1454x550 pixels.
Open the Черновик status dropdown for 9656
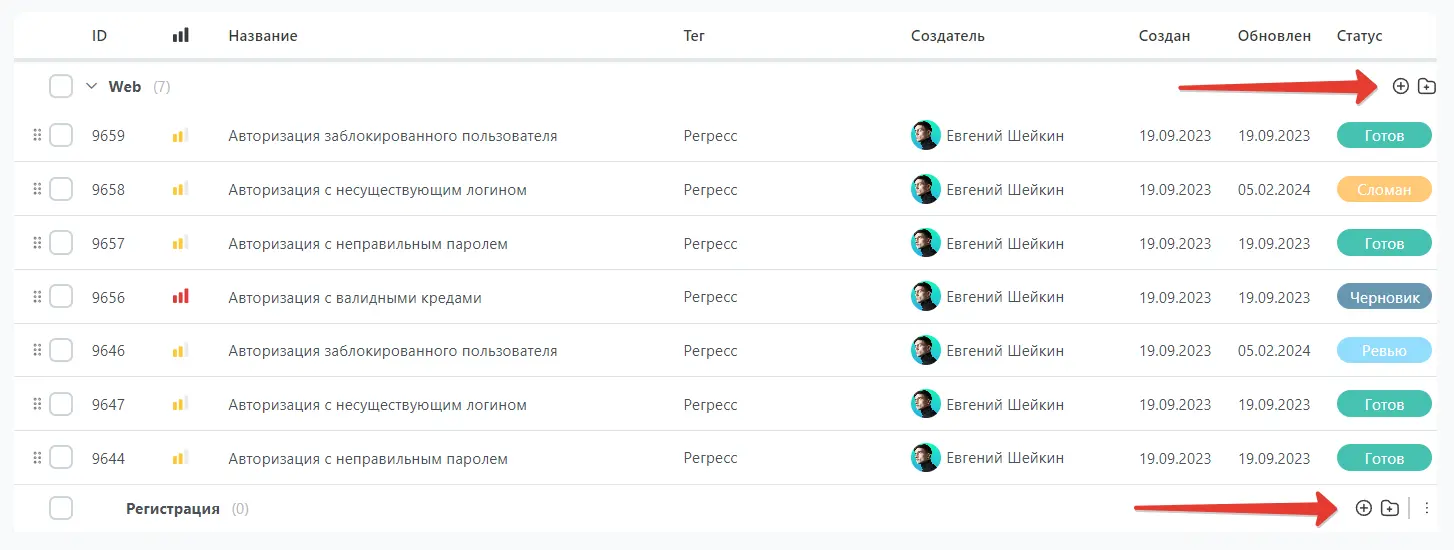pyautogui.click(x=1384, y=297)
